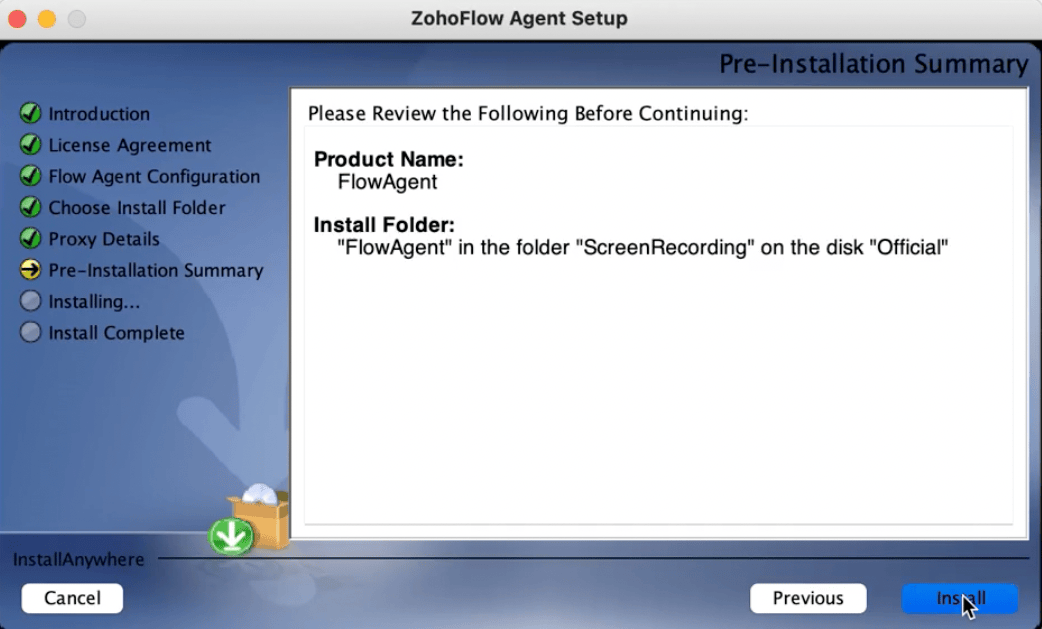
Task: Cancel the ZohoFlow Agent setup
Action: point(72,598)
